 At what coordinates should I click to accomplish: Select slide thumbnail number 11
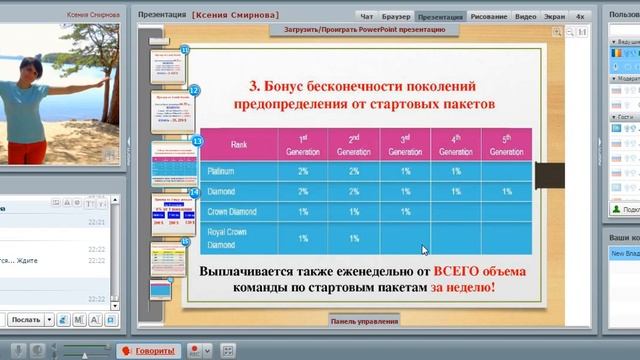tap(168, 67)
